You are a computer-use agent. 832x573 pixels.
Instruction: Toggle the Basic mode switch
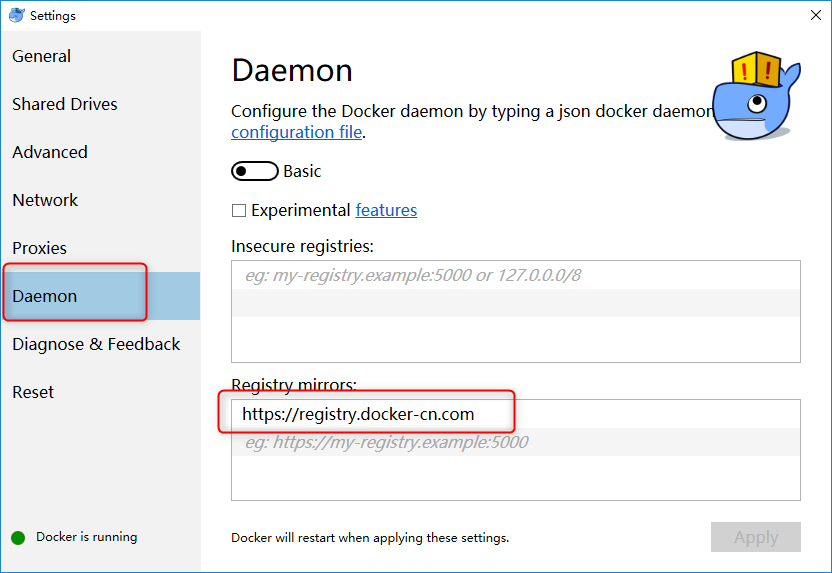[x=255, y=171]
